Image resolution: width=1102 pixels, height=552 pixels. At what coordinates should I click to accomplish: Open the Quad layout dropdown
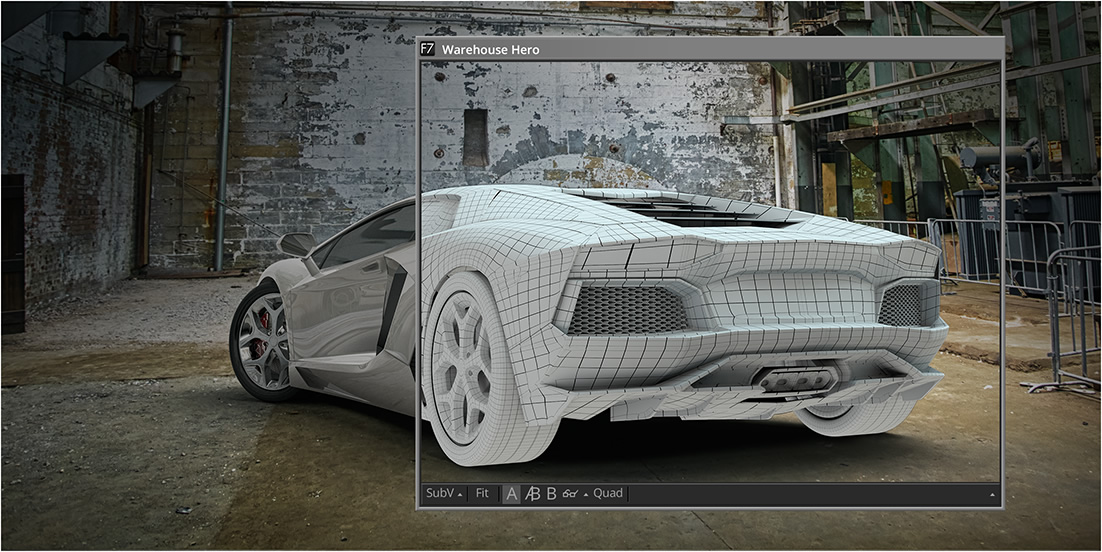point(606,494)
